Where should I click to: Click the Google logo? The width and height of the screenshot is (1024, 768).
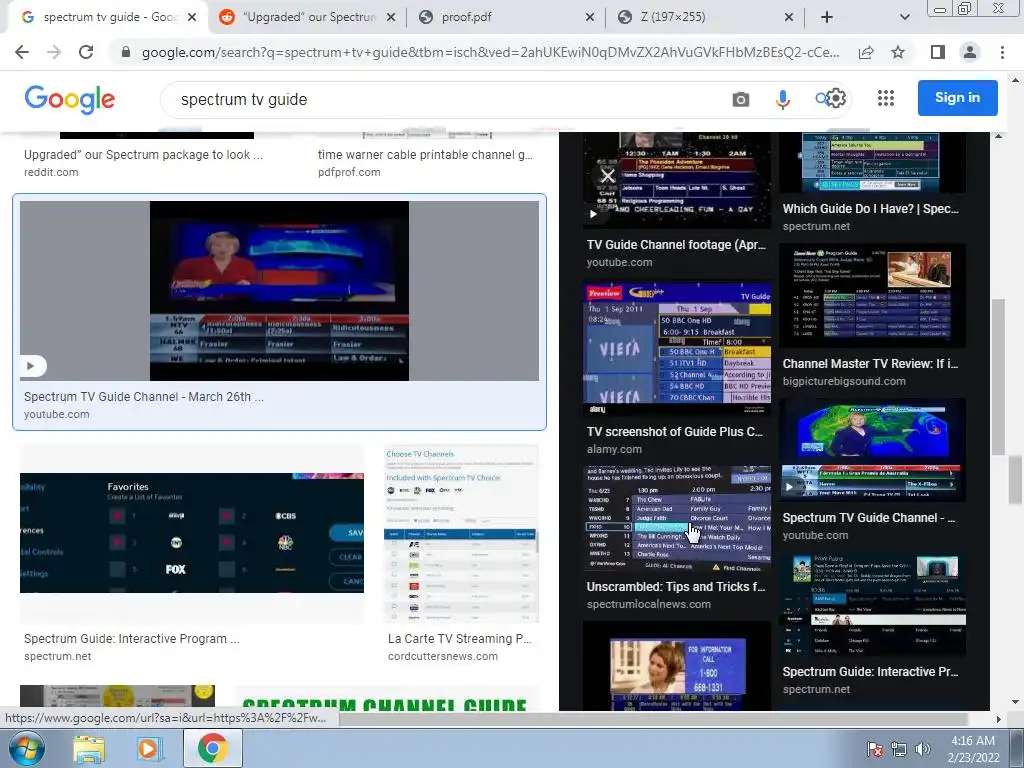[x=70, y=99]
